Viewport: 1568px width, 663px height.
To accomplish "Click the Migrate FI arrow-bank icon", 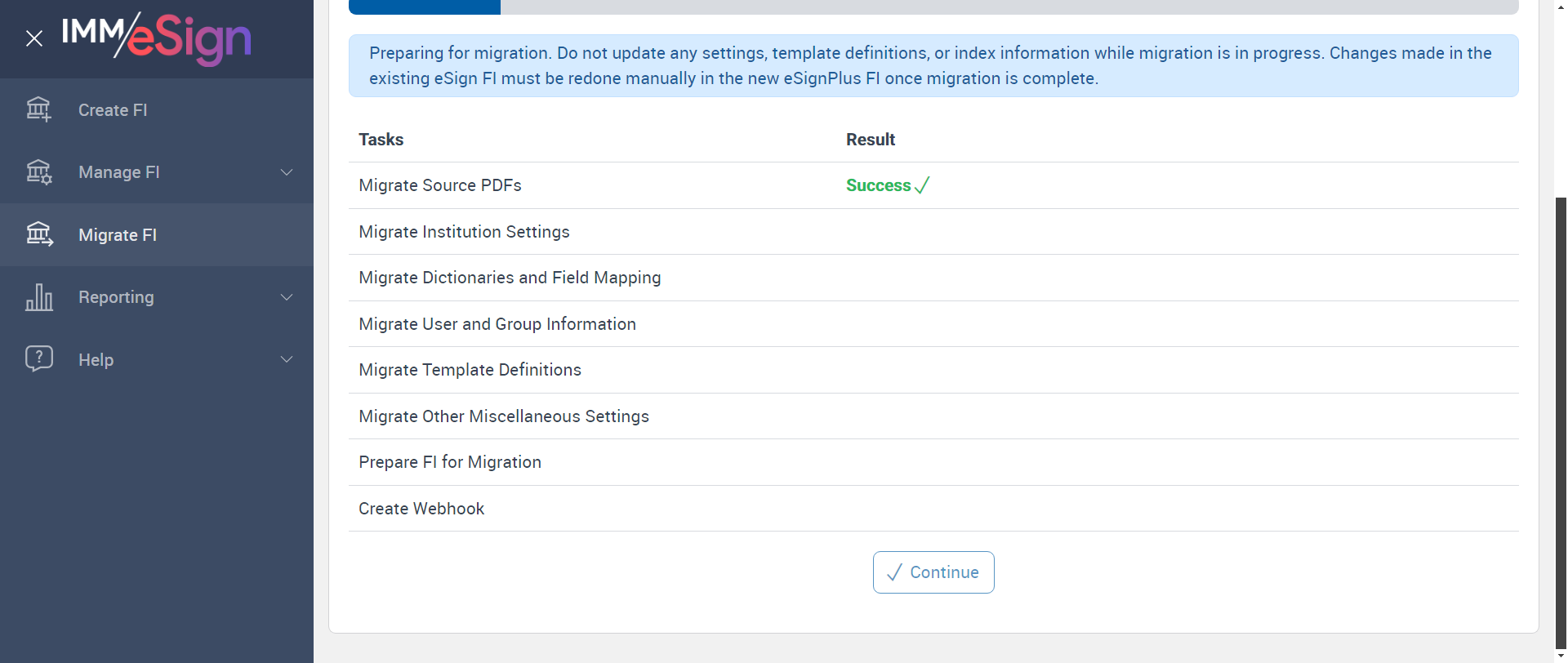I will [x=38, y=234].
